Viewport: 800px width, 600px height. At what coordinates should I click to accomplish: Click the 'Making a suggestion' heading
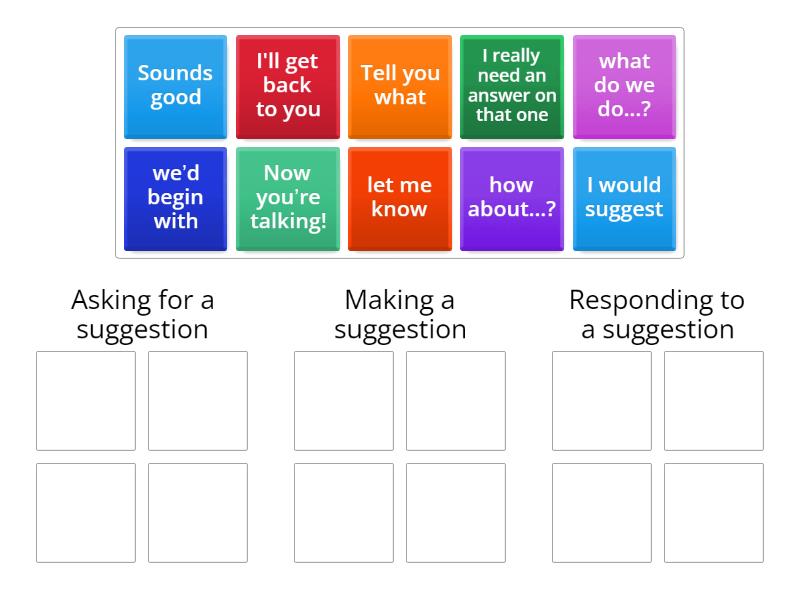pos(399,314)
